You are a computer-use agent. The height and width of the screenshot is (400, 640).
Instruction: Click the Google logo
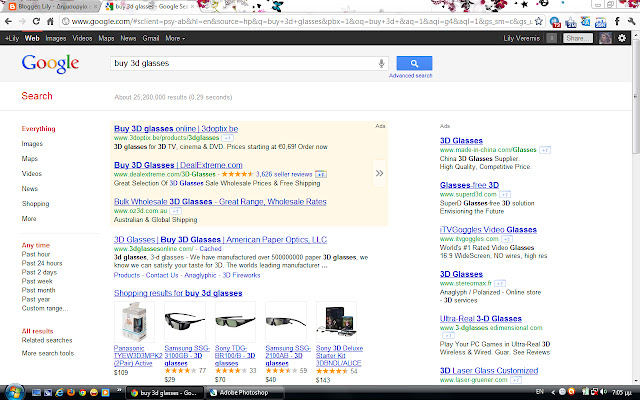[x=50, y=64]
